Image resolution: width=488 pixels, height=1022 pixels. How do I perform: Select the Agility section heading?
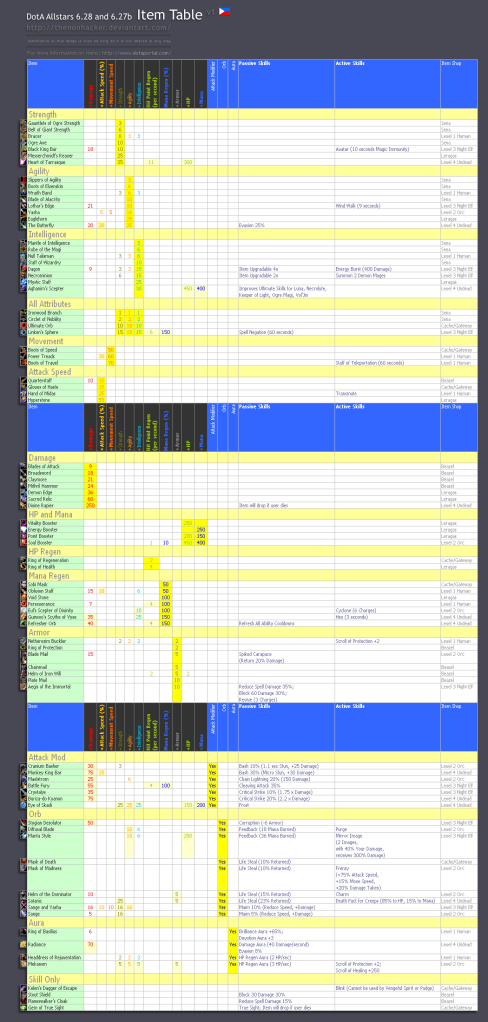[40, 171]
